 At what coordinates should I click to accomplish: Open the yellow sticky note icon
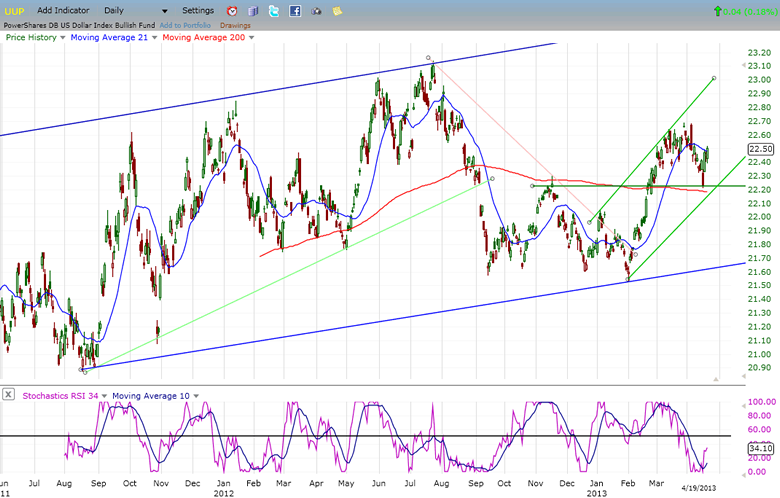(338, 10)
